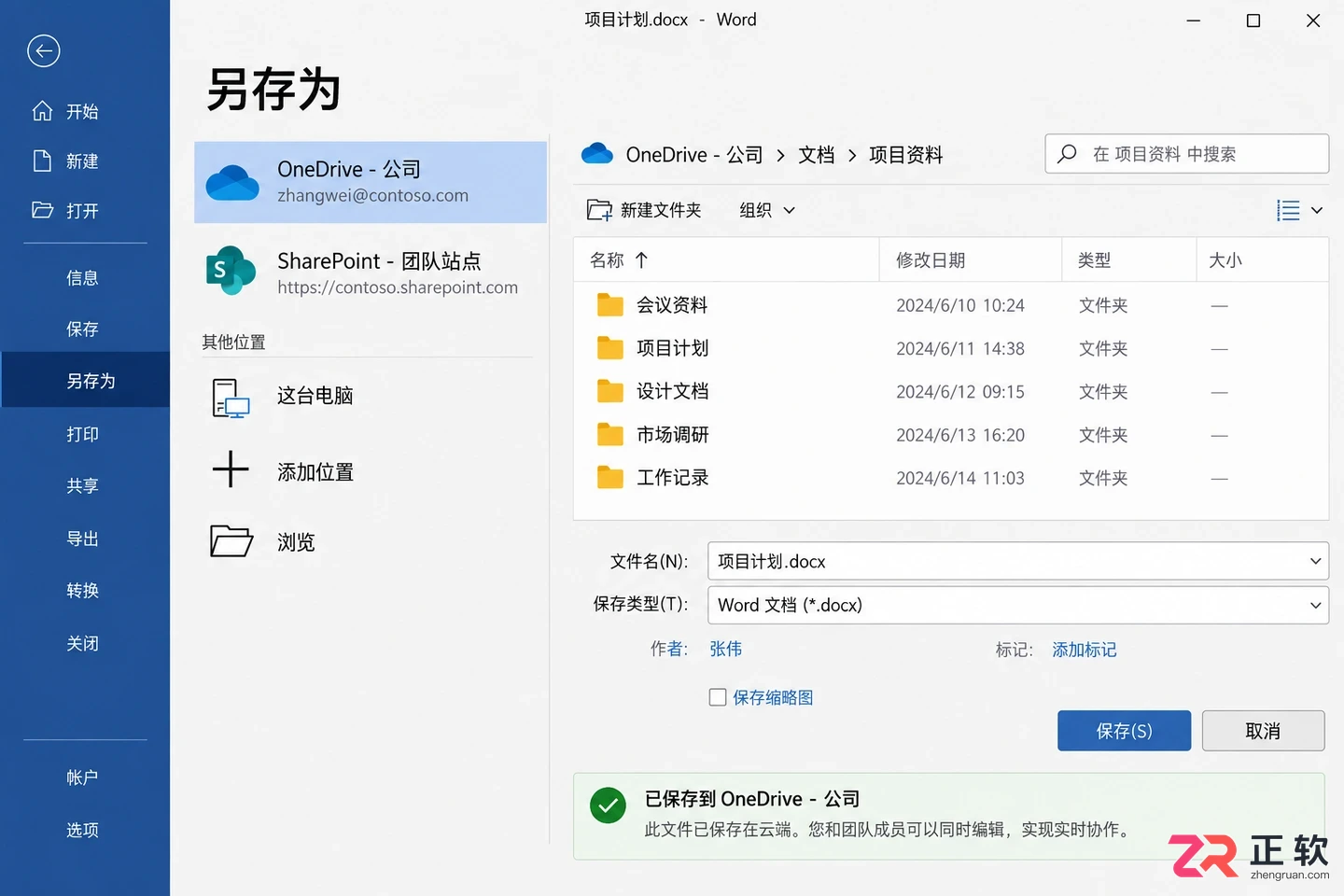Expand the 组织 dropdown menu

[x=767, y=210]
